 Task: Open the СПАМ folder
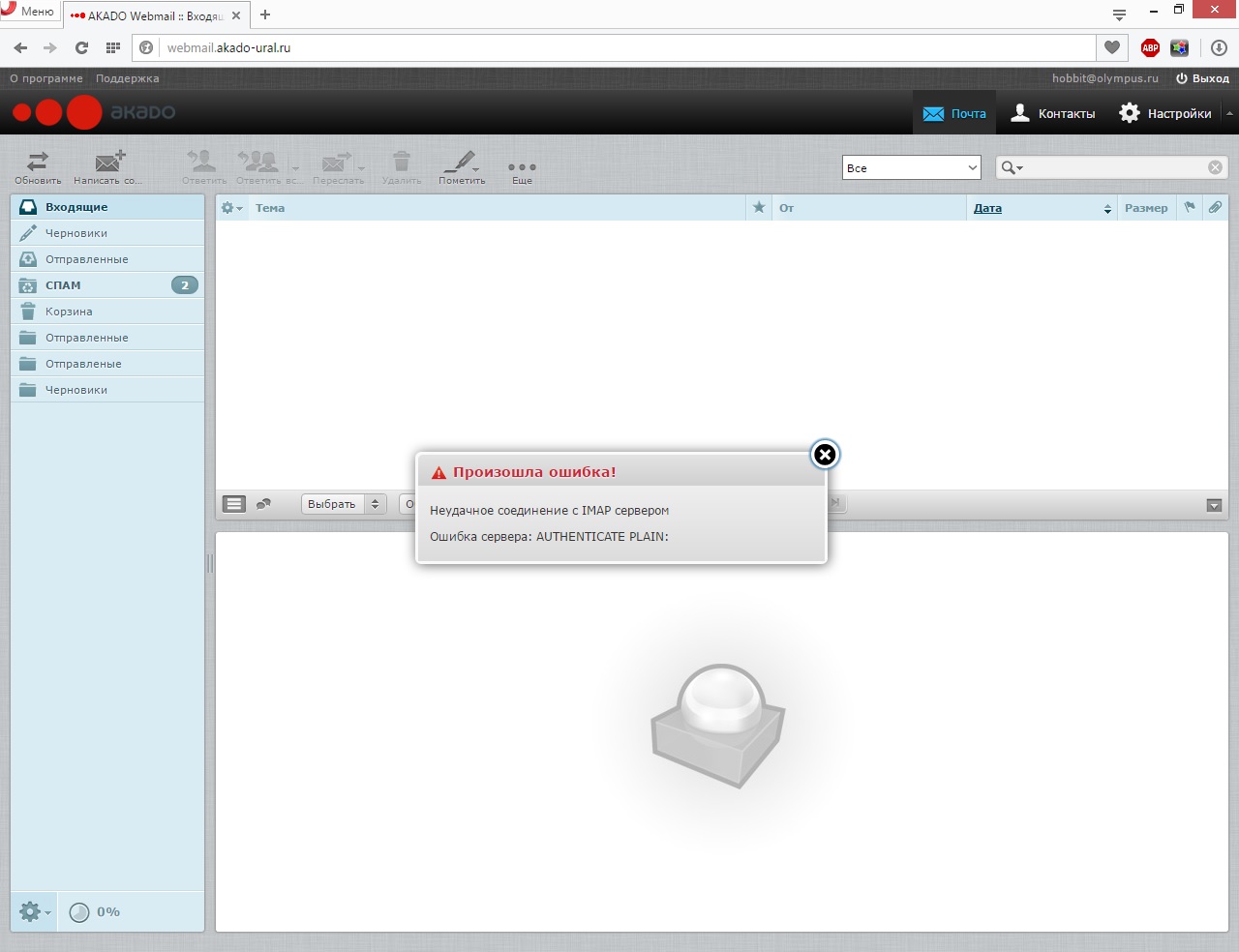pyautogui.click(x=107, y=285)
